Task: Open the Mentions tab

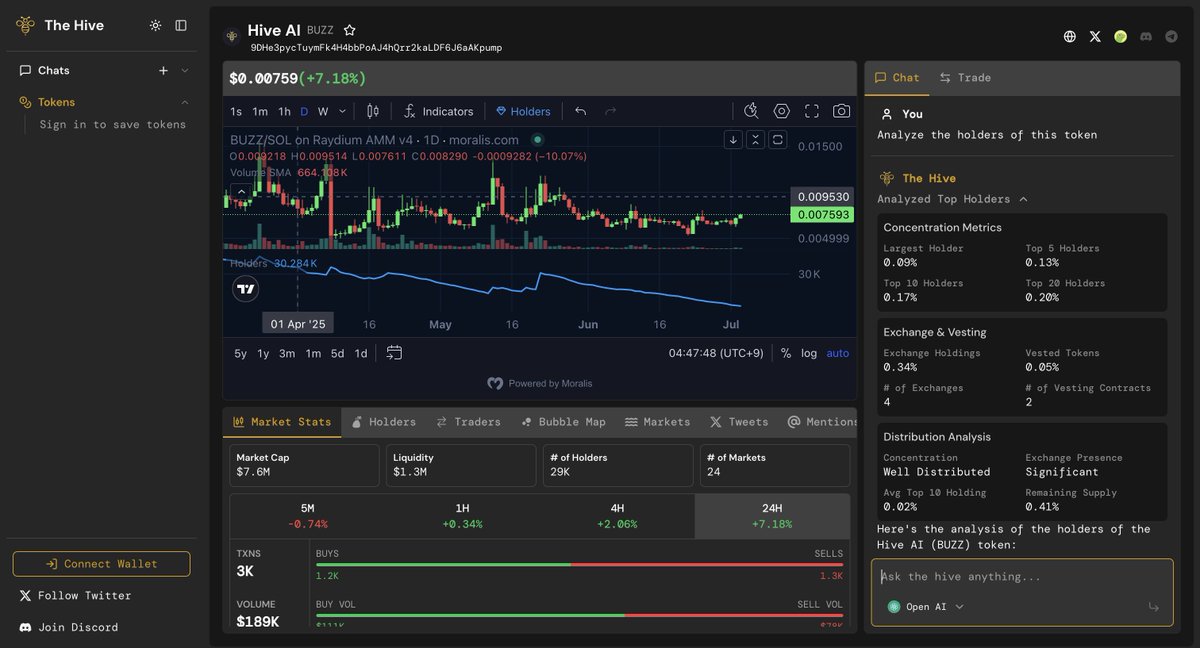Action: pos(822,422)
